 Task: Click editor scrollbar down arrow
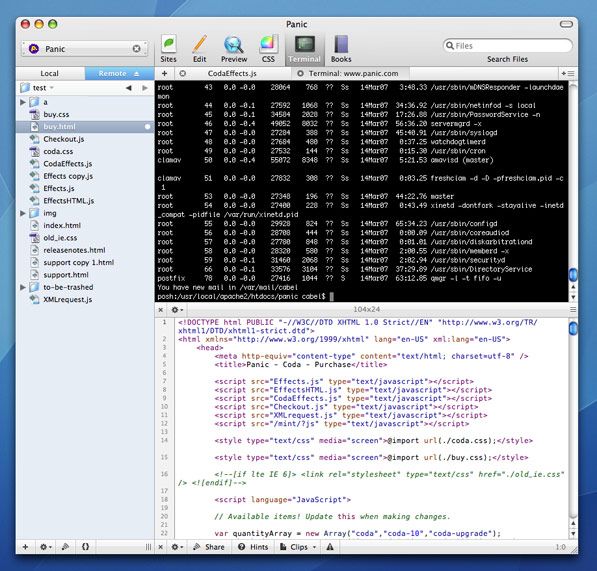point(573,533)
